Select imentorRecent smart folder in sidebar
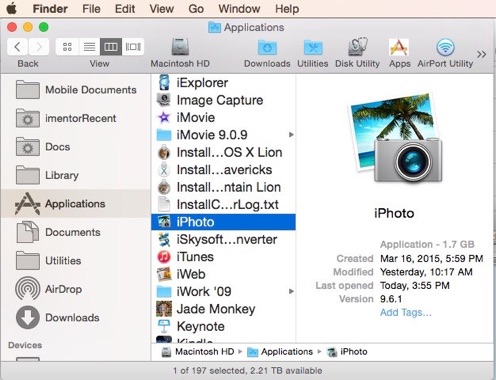The image size is (496, 380). 76,118
